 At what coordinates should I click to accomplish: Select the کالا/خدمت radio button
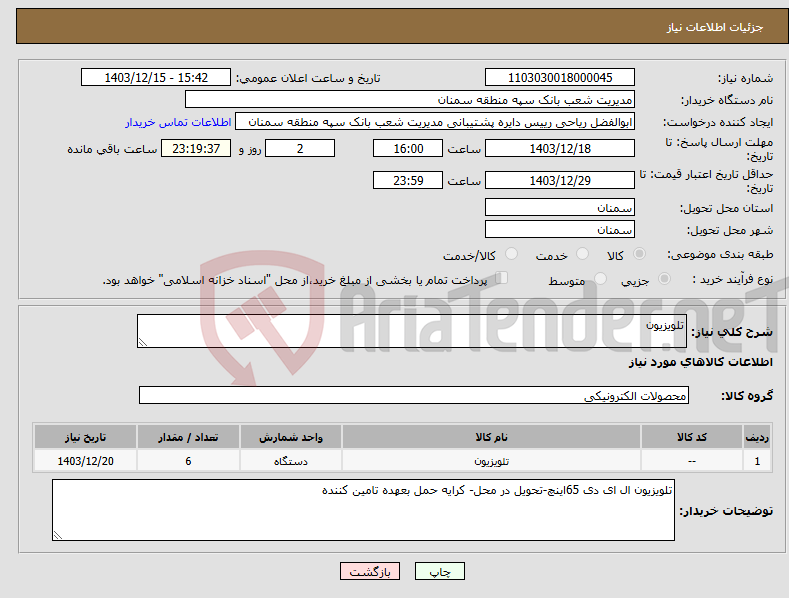[x=511, y=254]
